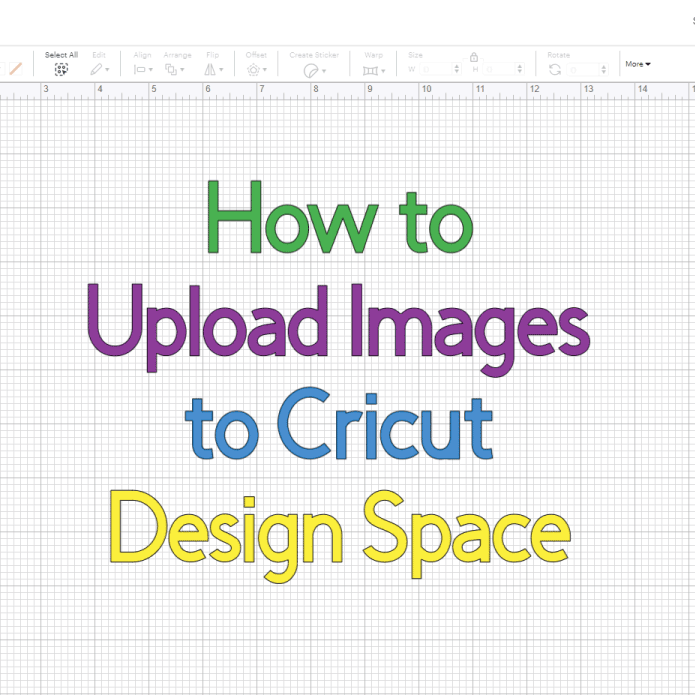Select the yellow 'Design Space' text

[340, 535]
